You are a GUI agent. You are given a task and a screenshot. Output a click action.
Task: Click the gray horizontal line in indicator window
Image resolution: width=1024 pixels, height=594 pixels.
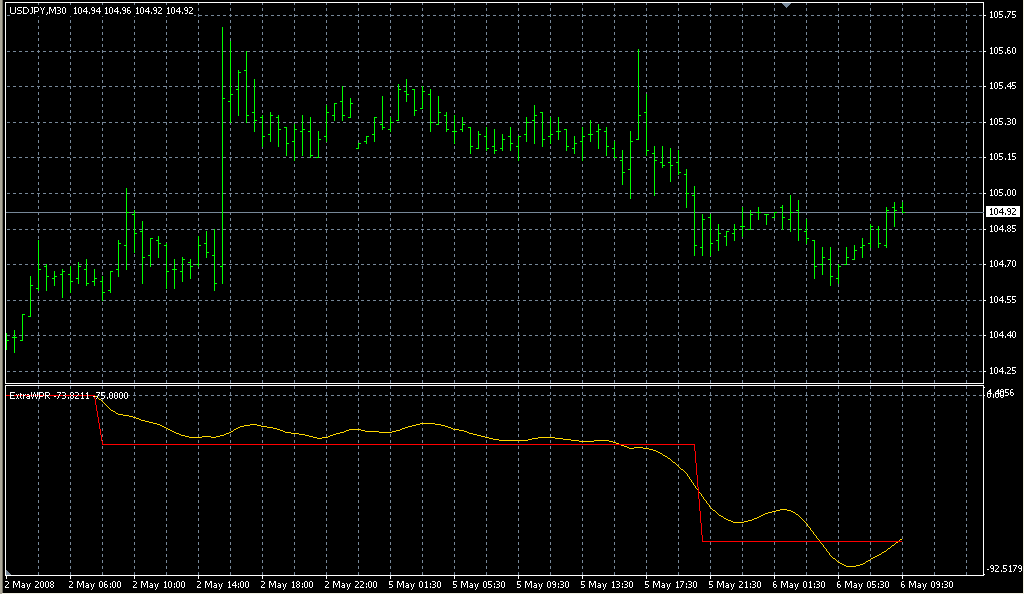[x=800, y=541]
